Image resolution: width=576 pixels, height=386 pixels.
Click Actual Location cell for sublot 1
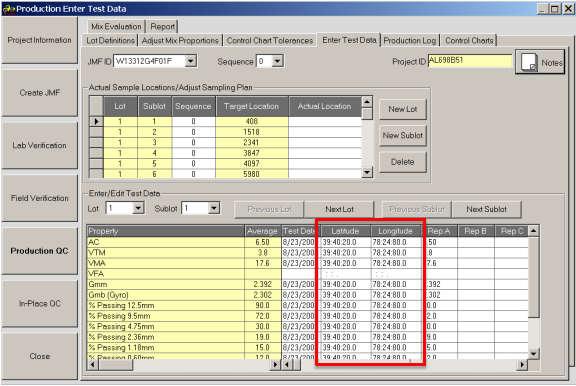(x=325, y=122)
